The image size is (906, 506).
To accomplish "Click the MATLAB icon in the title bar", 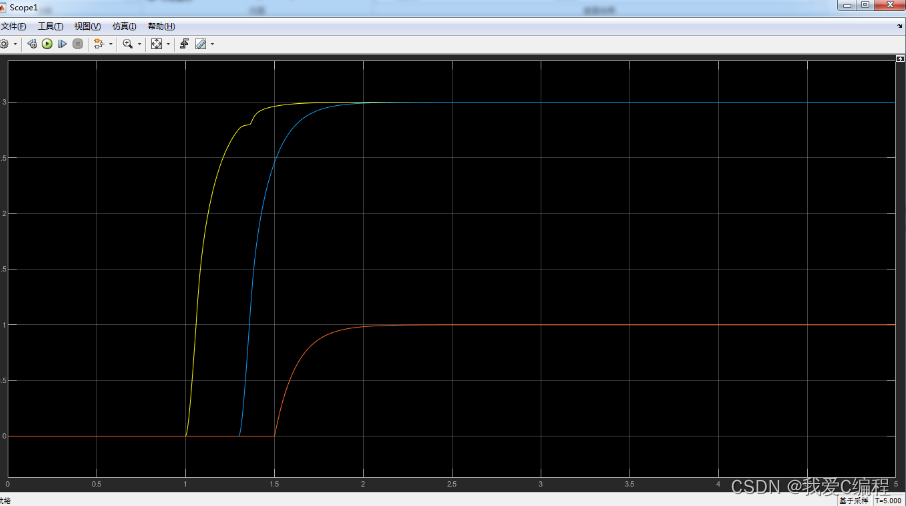I will 3,8.
